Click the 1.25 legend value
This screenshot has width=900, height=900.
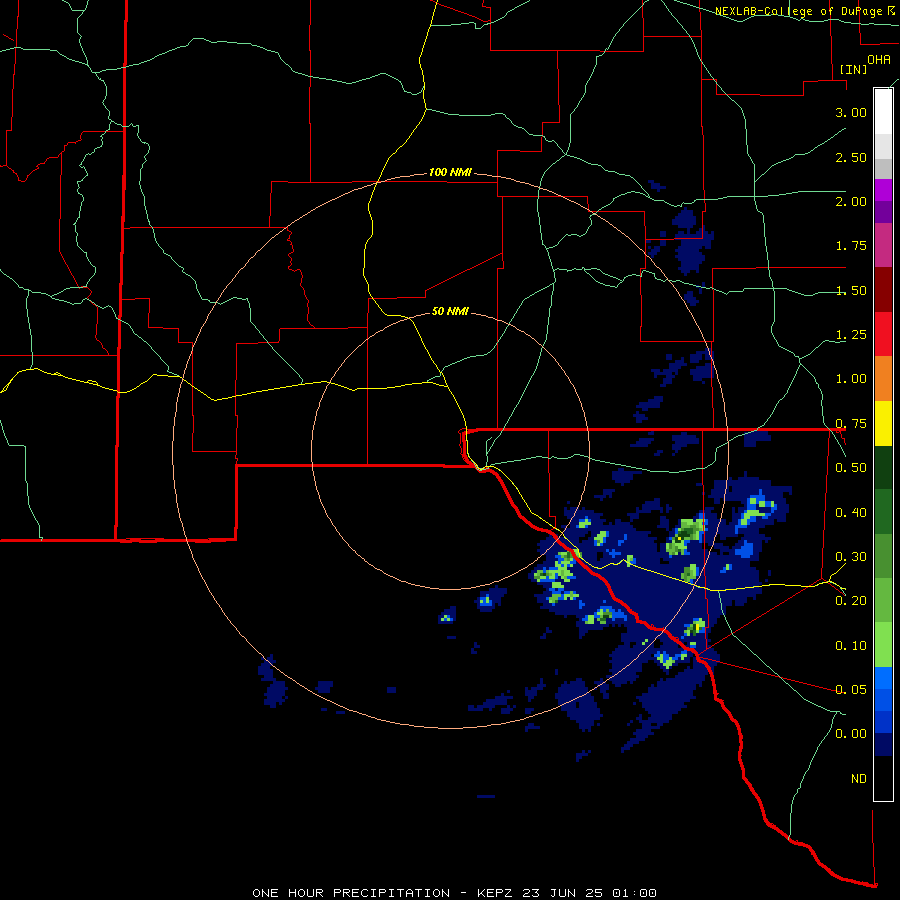pos(851,335)
